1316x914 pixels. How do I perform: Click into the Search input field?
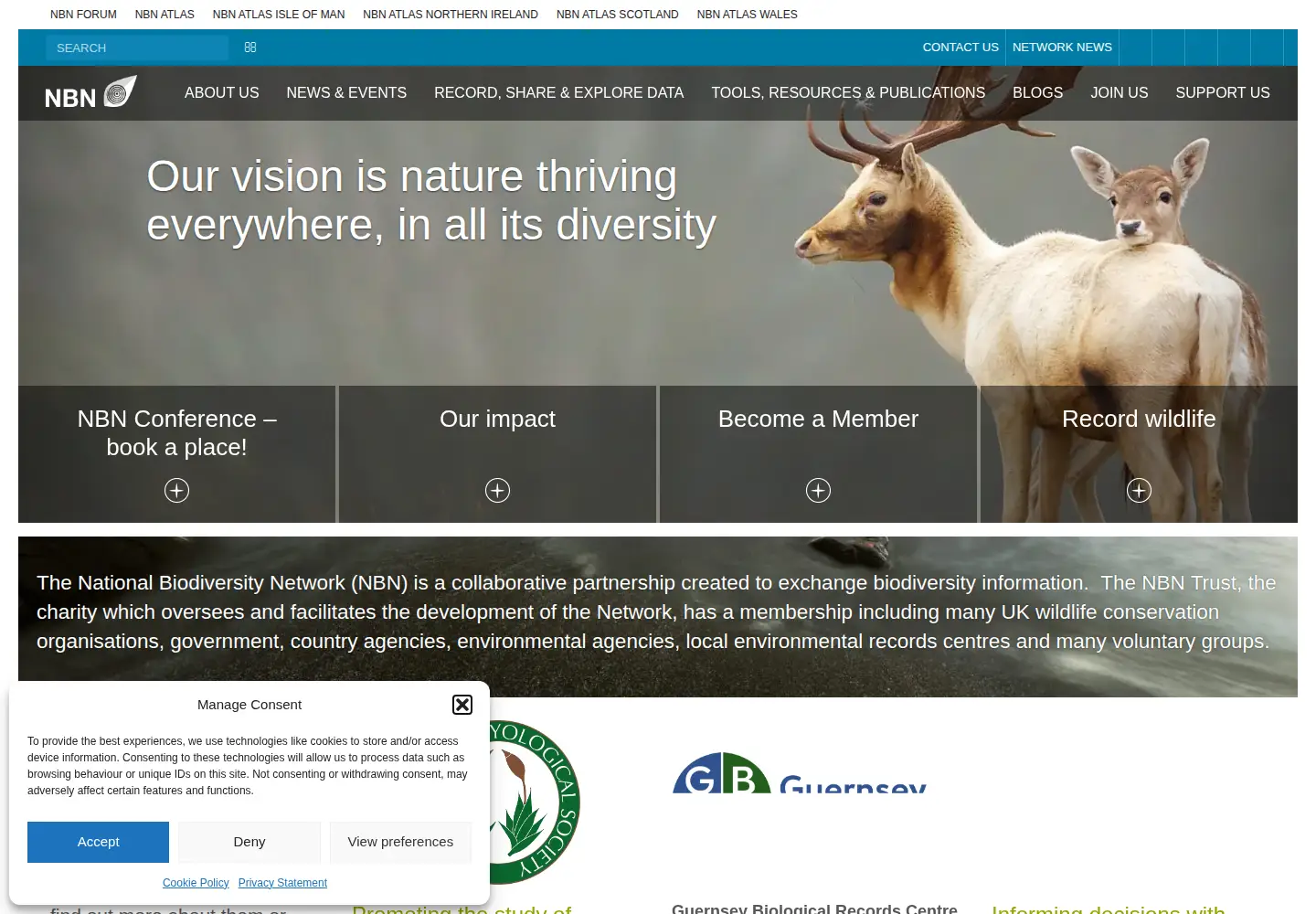[x=137, y=48]
